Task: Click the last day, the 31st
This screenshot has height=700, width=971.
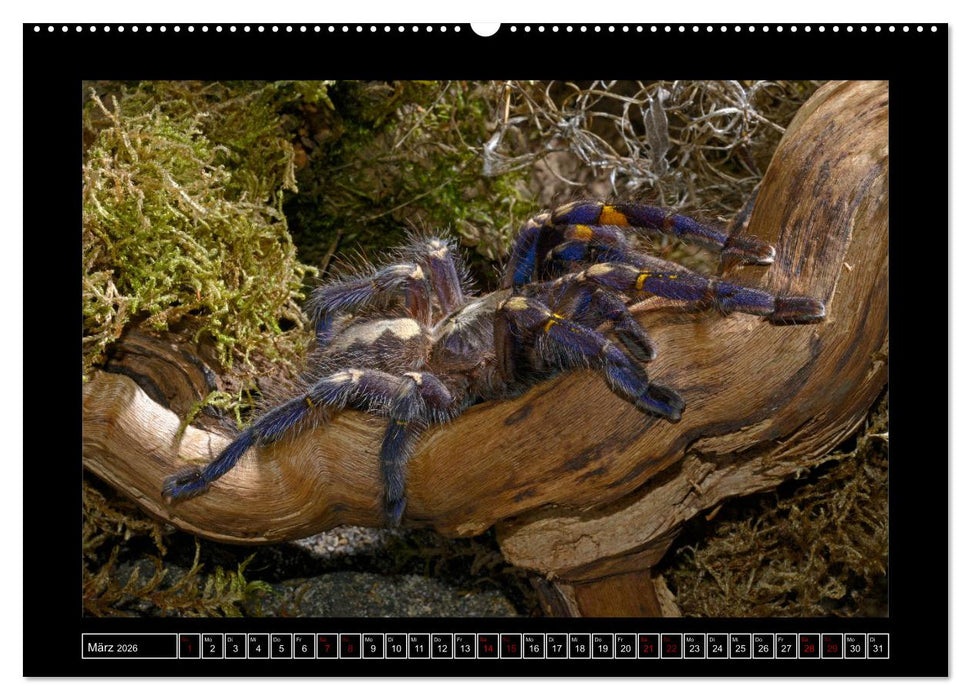Action: [878, 647]
